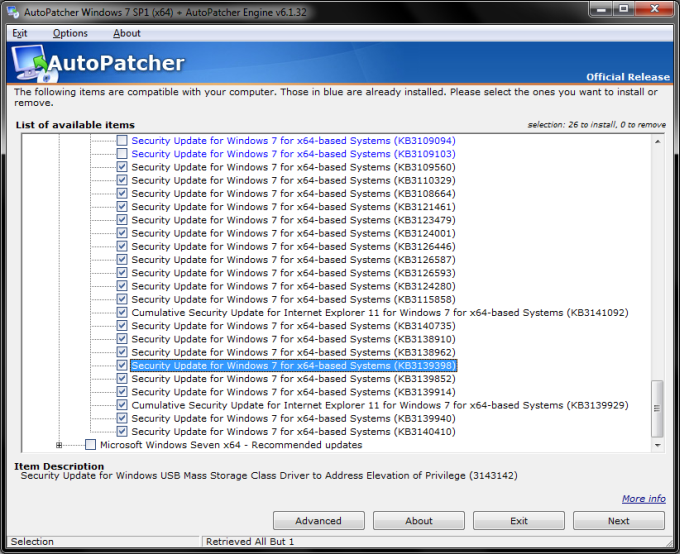Uncheck the KB3139398 security update

click(x=122, y=366)
